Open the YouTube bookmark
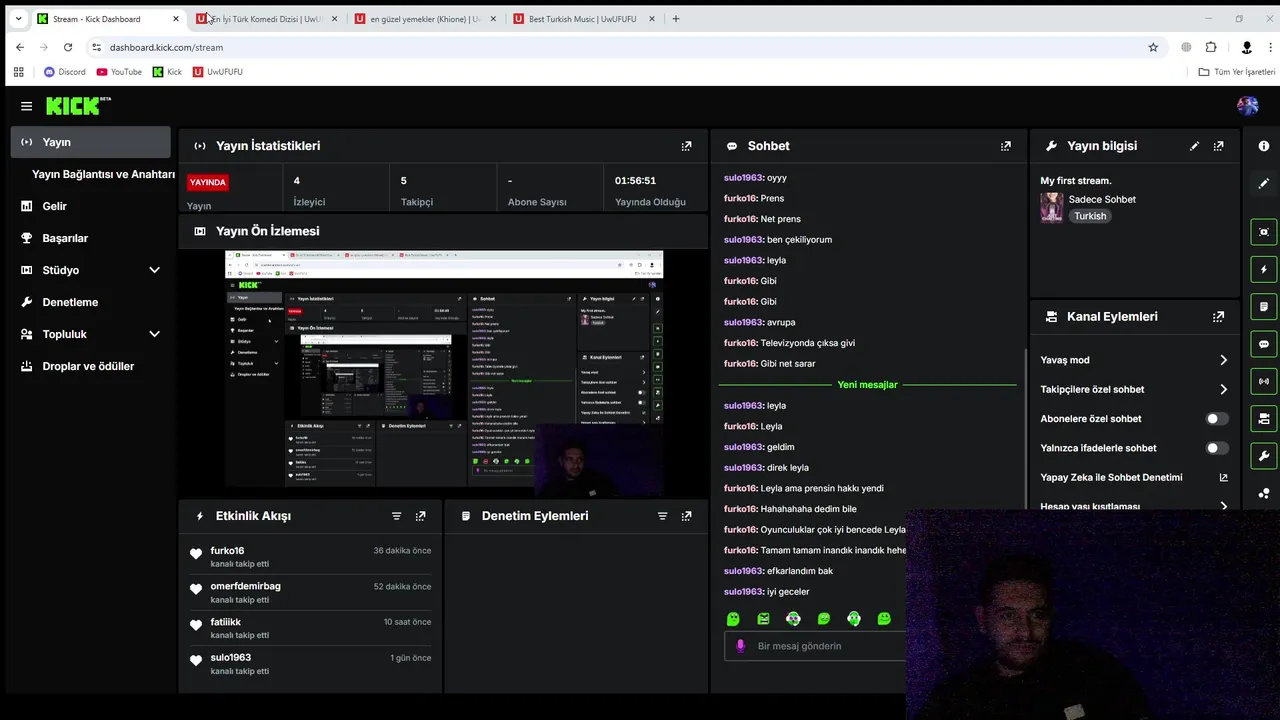This screenshot has height=720, width=1280. pos(119,72)
